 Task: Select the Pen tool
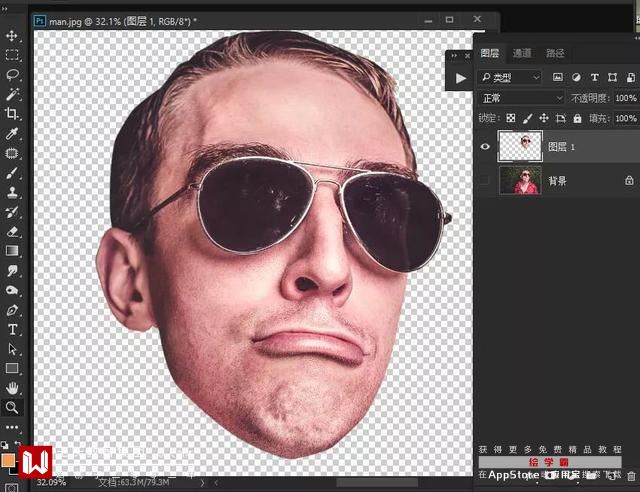point(11,310)
